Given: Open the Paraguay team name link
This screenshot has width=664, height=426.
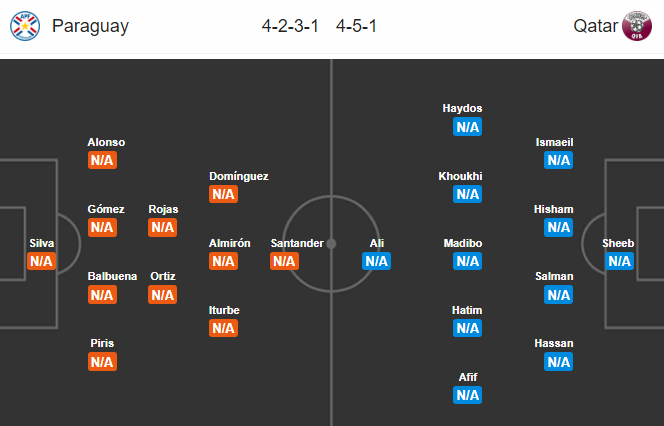Looking at the screenshot, I should tap(90, 27).
